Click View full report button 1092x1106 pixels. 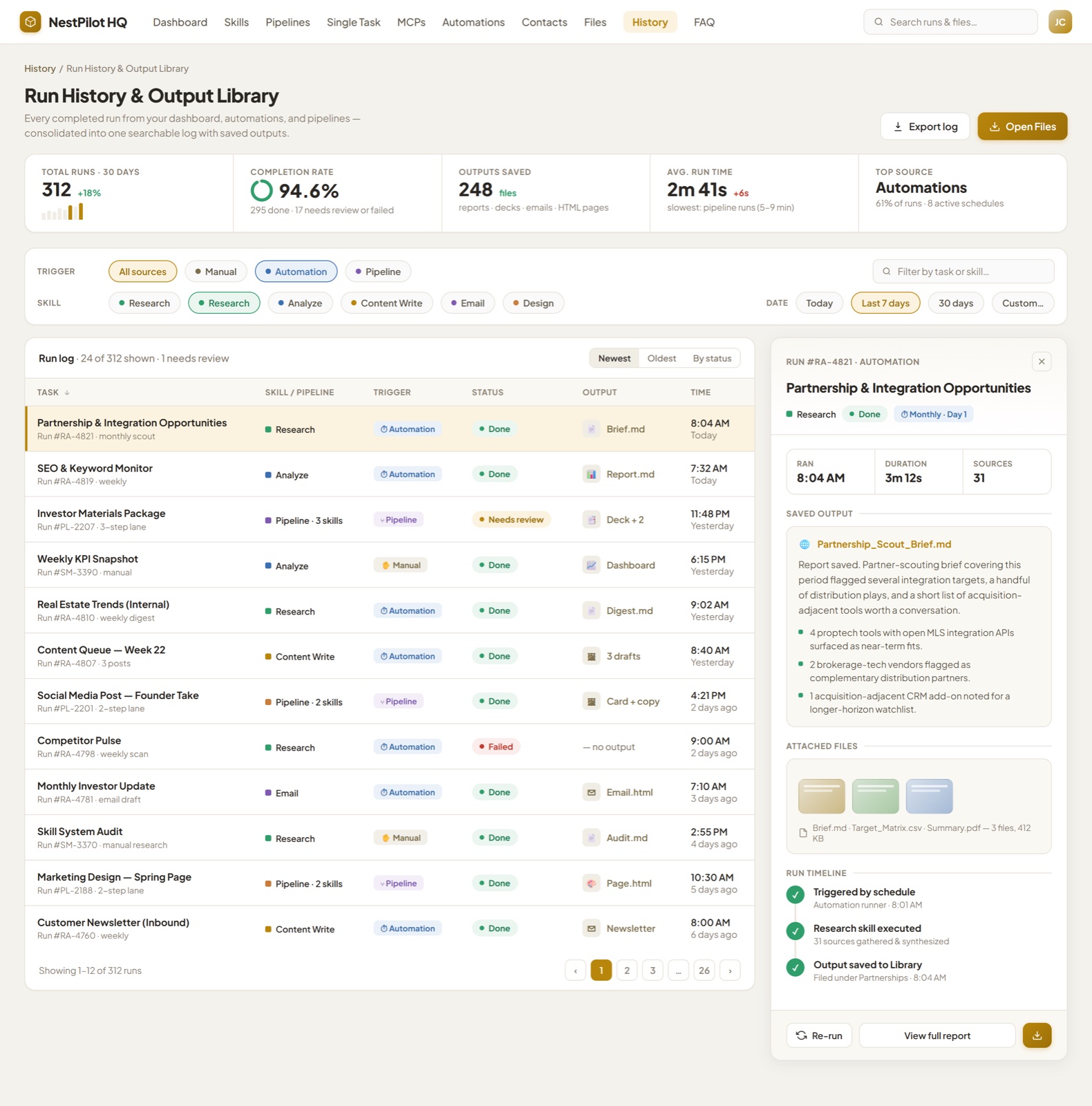(x=937, y=1035)
